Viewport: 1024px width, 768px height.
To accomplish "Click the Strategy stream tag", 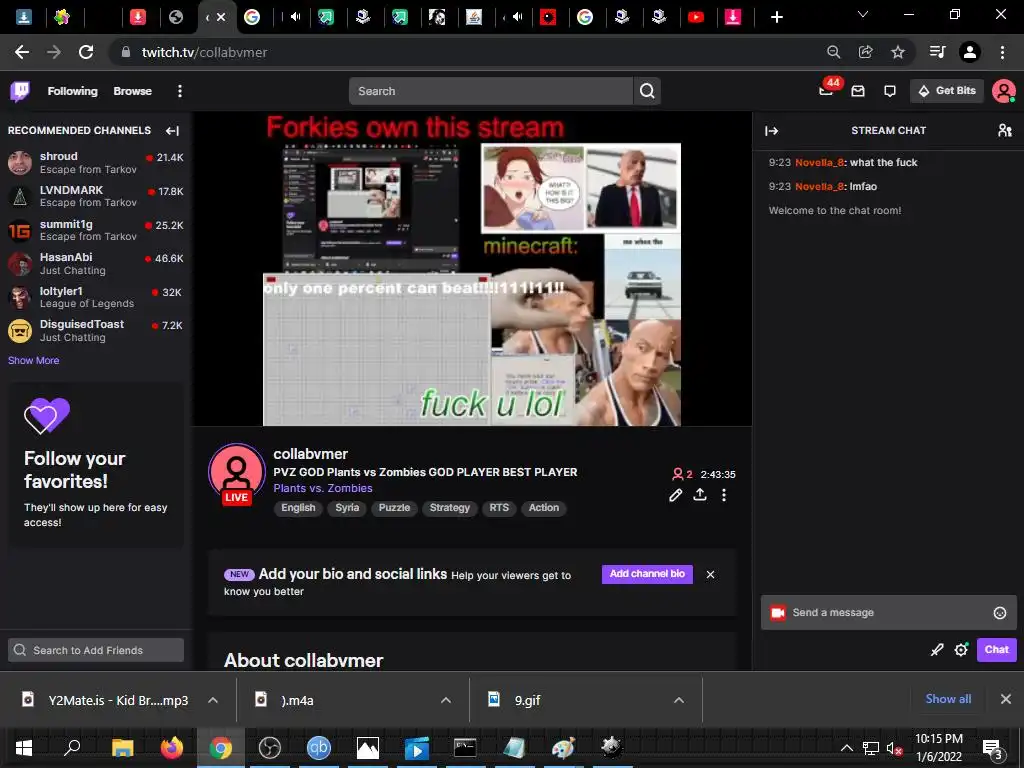I will pyautogui.click(x=449, y=508).
